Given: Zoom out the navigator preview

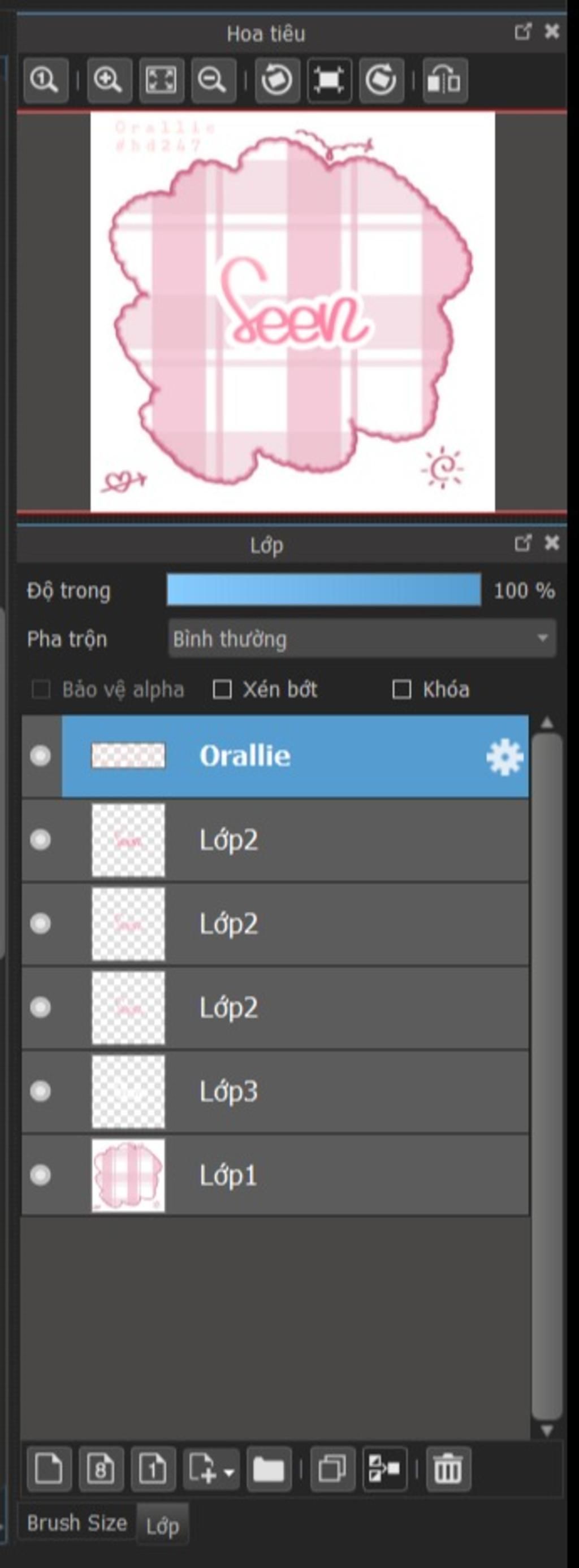Looking at the screenshot, I should coord(213,80).
